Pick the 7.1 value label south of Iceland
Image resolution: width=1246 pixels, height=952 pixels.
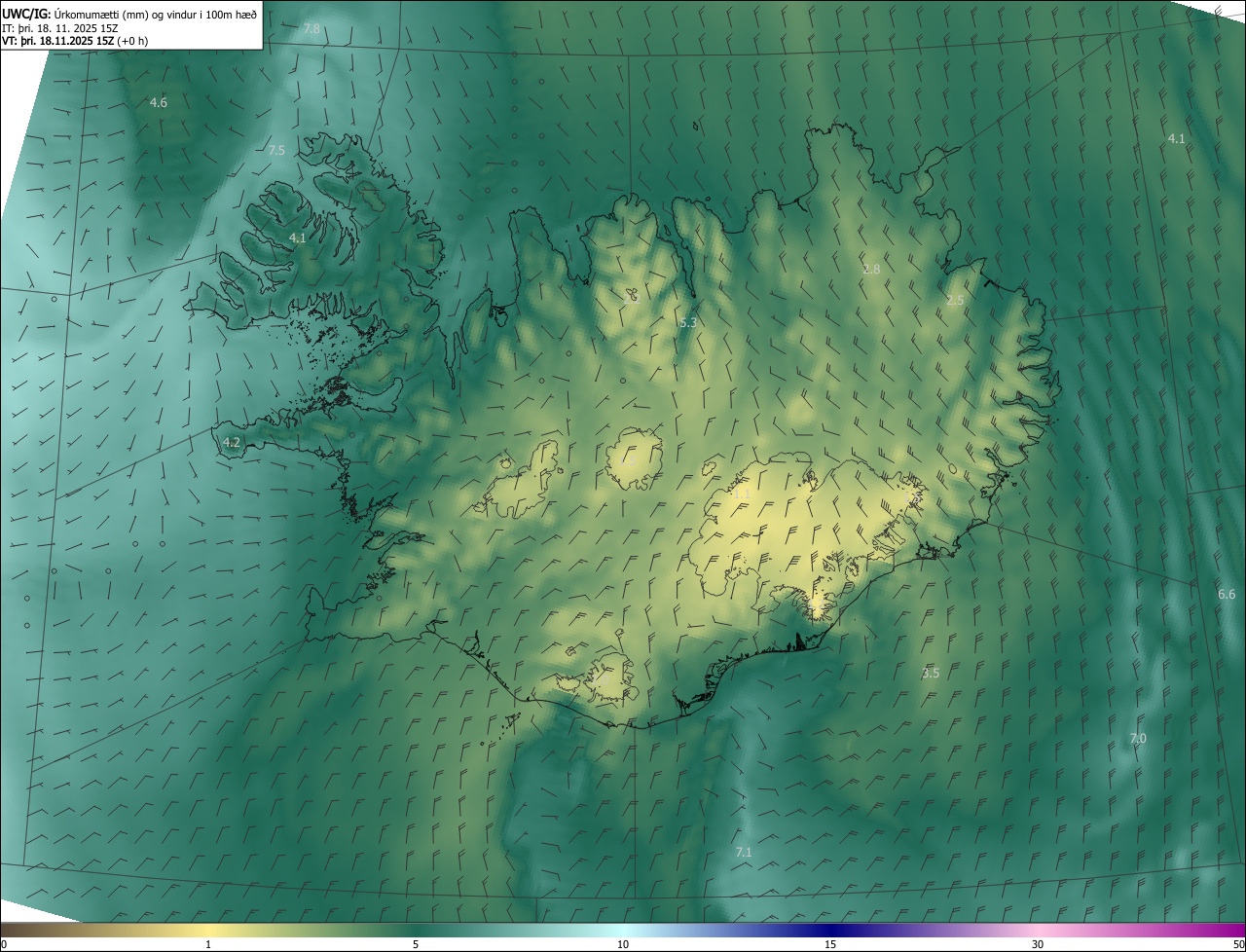(744, 852)
